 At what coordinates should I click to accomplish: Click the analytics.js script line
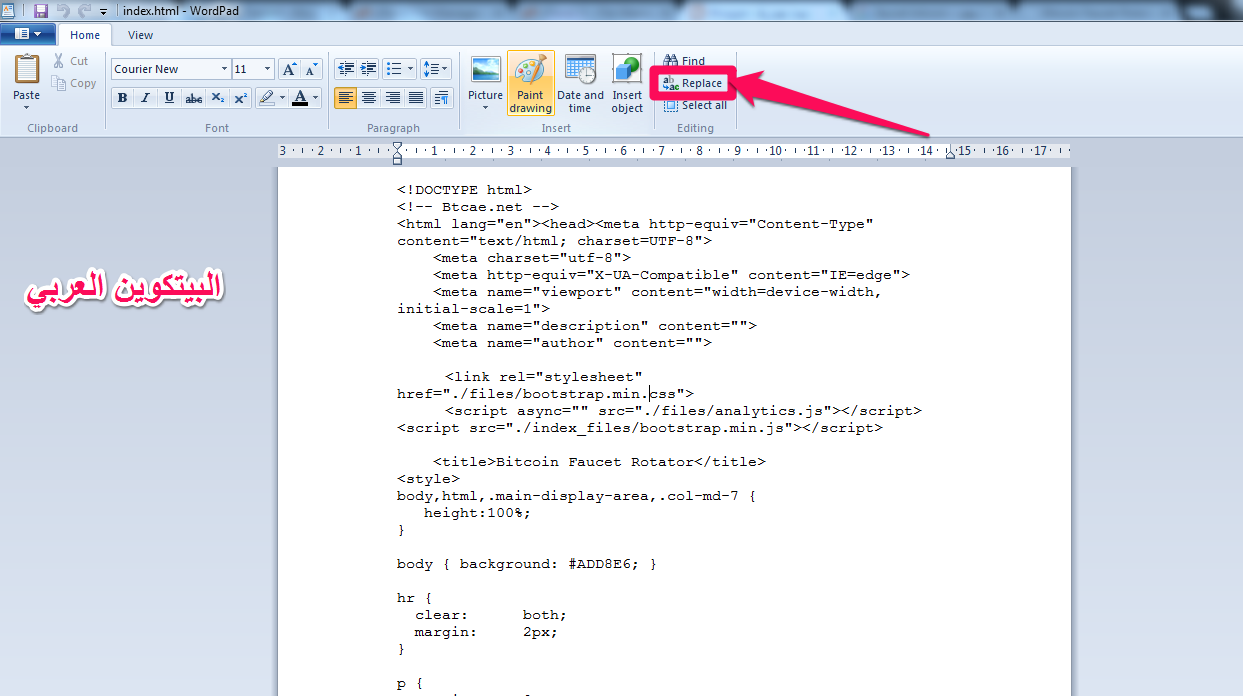coord(683,410)
